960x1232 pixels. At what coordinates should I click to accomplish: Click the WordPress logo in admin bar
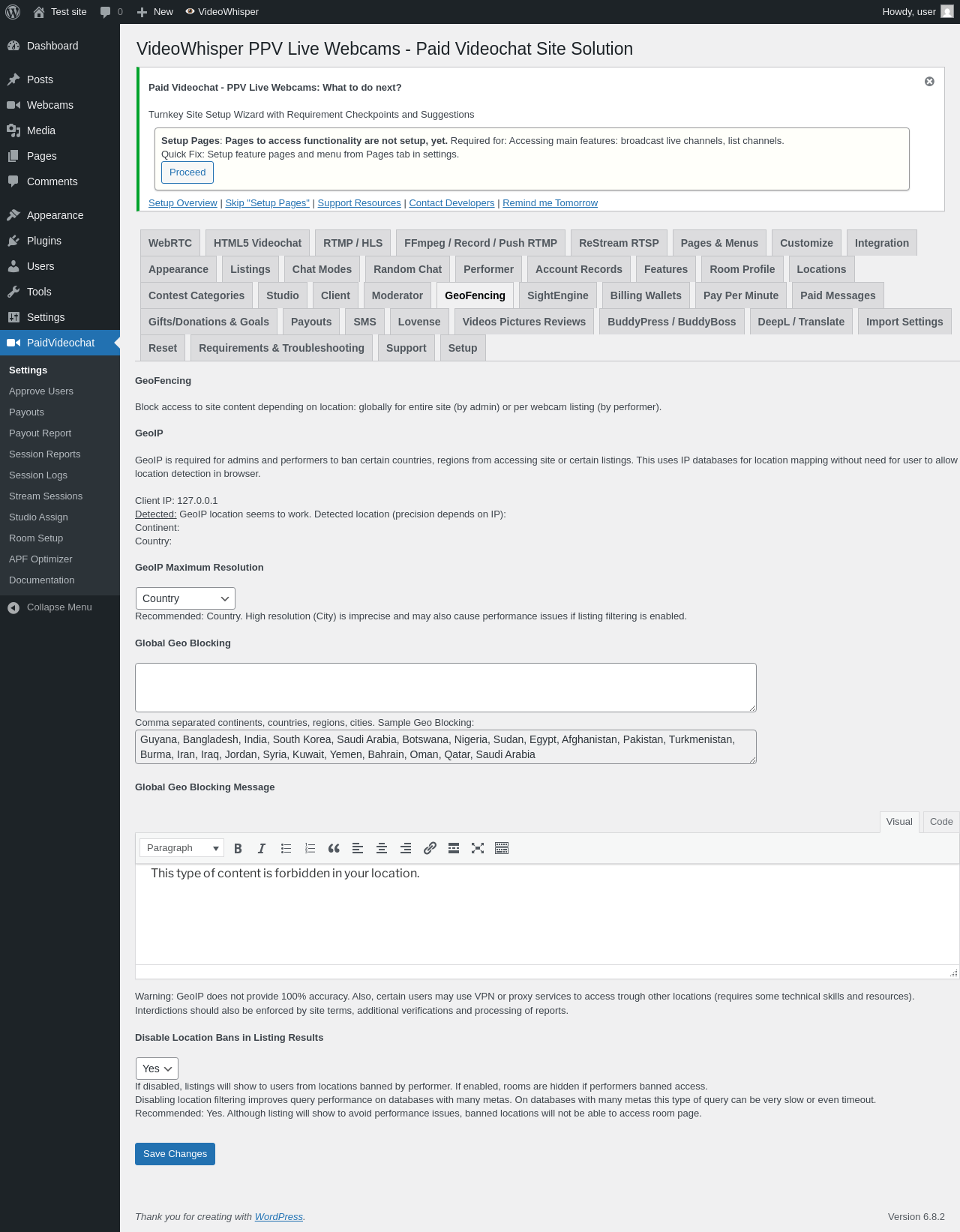tap(13, 12)
